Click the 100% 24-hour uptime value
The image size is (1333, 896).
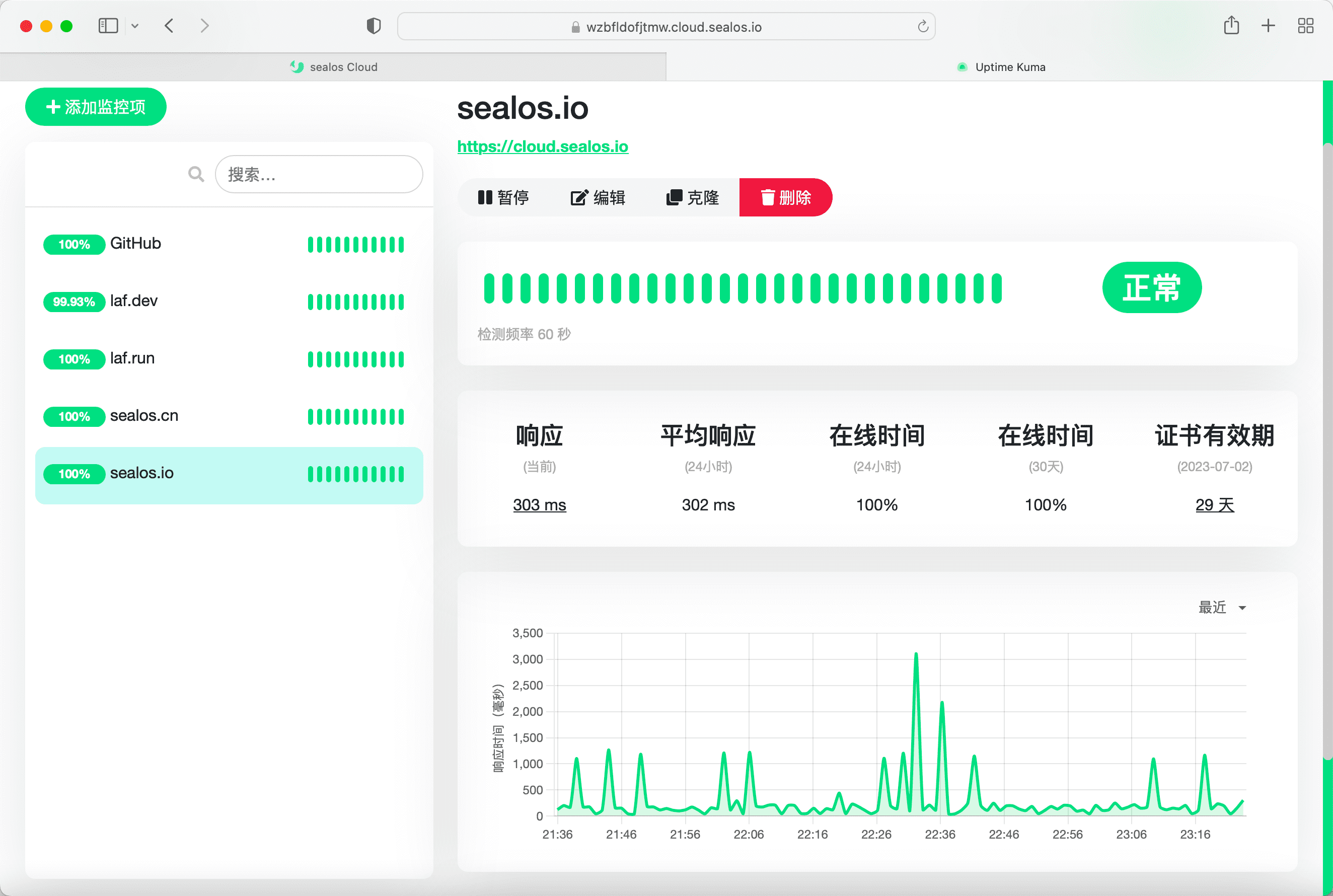coord(877,505)
